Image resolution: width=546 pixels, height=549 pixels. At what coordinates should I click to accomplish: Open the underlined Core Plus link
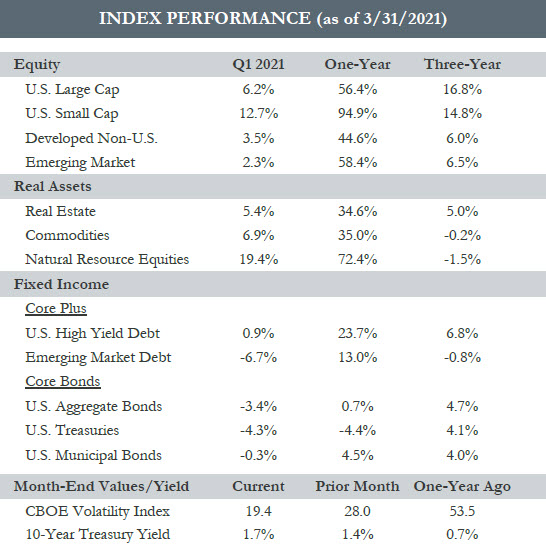pos(56,308)
